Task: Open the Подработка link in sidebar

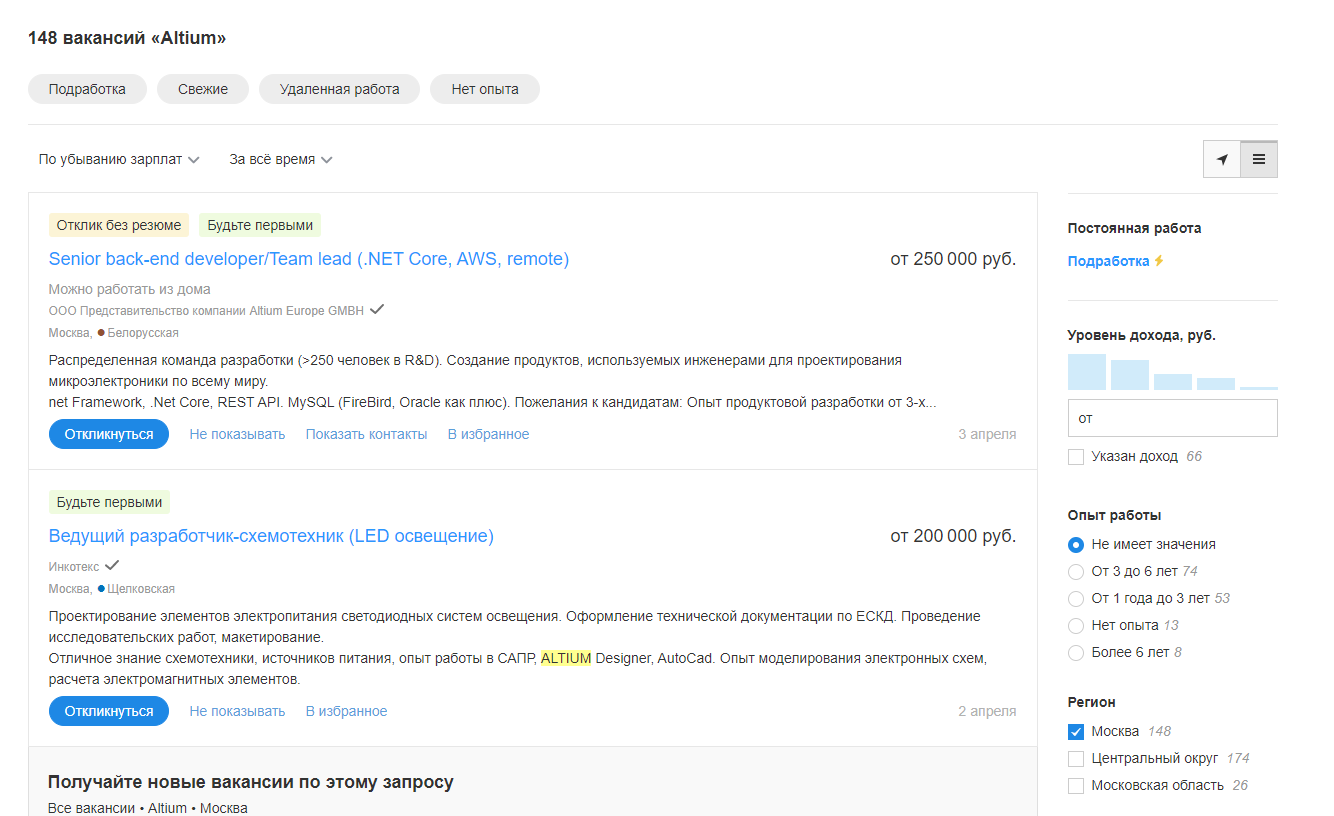Action: (x=1108, y=261)
